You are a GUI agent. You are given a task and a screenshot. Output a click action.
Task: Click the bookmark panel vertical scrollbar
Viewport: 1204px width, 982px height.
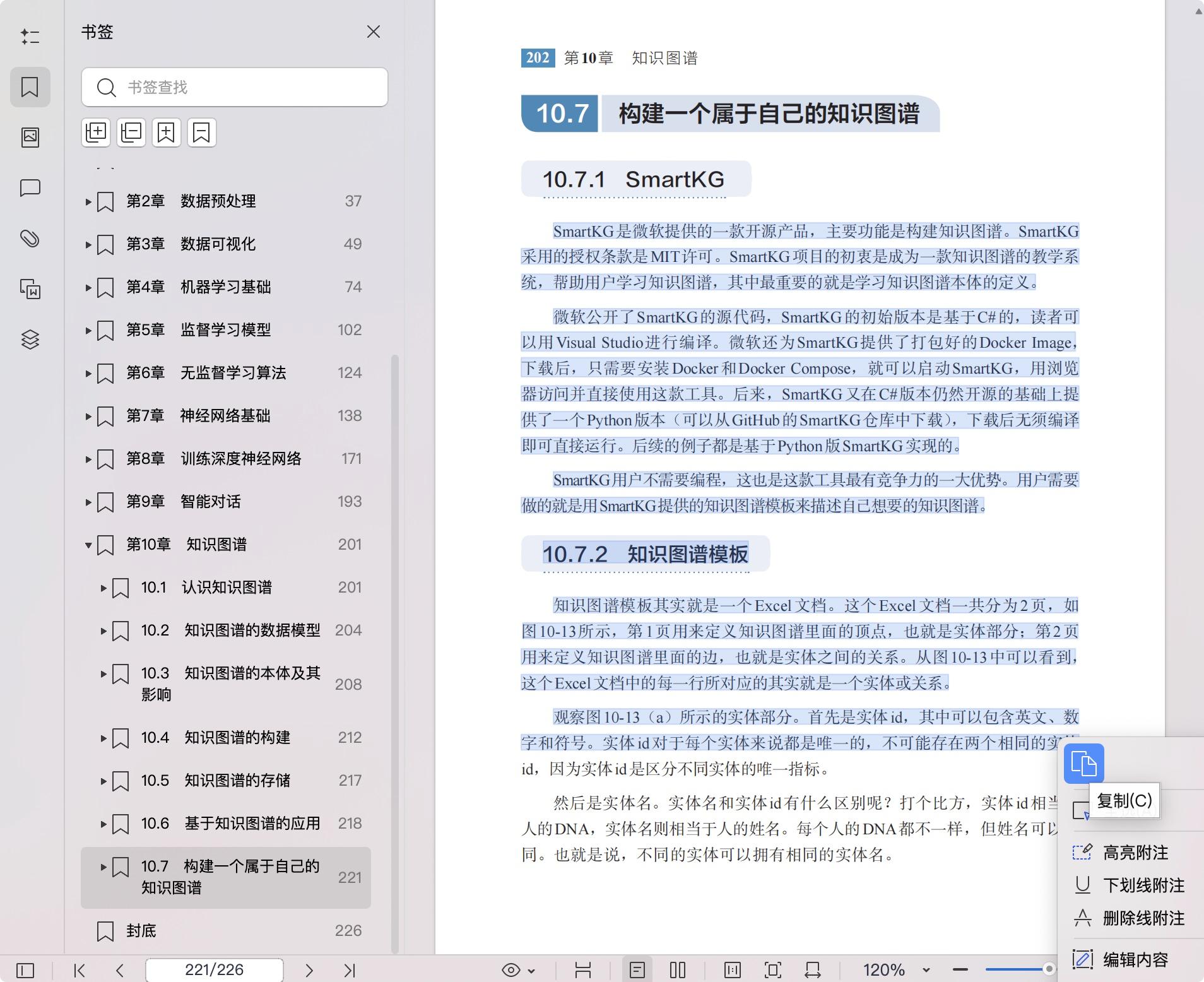point(396,653)
